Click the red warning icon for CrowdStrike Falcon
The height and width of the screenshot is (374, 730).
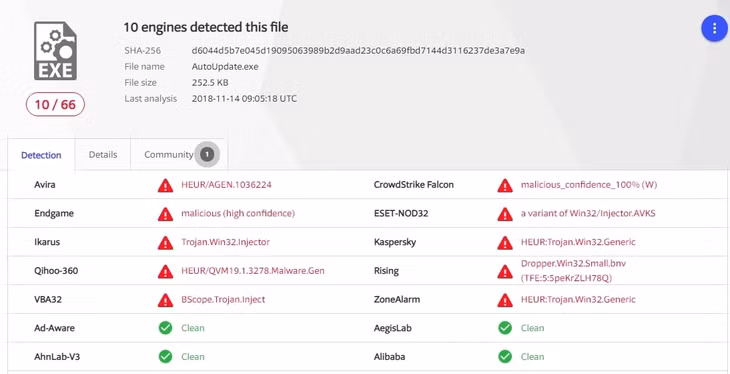click(505, 185)
